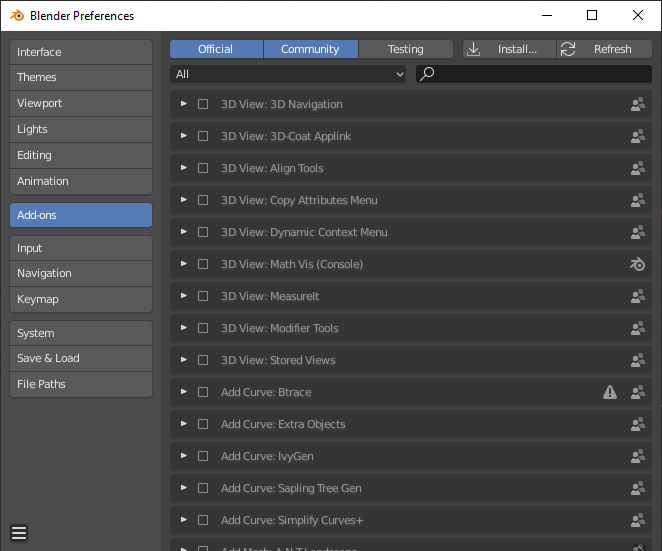Click the community icon on MeasureIt row

pyautogui.click(x=638, y=296)
